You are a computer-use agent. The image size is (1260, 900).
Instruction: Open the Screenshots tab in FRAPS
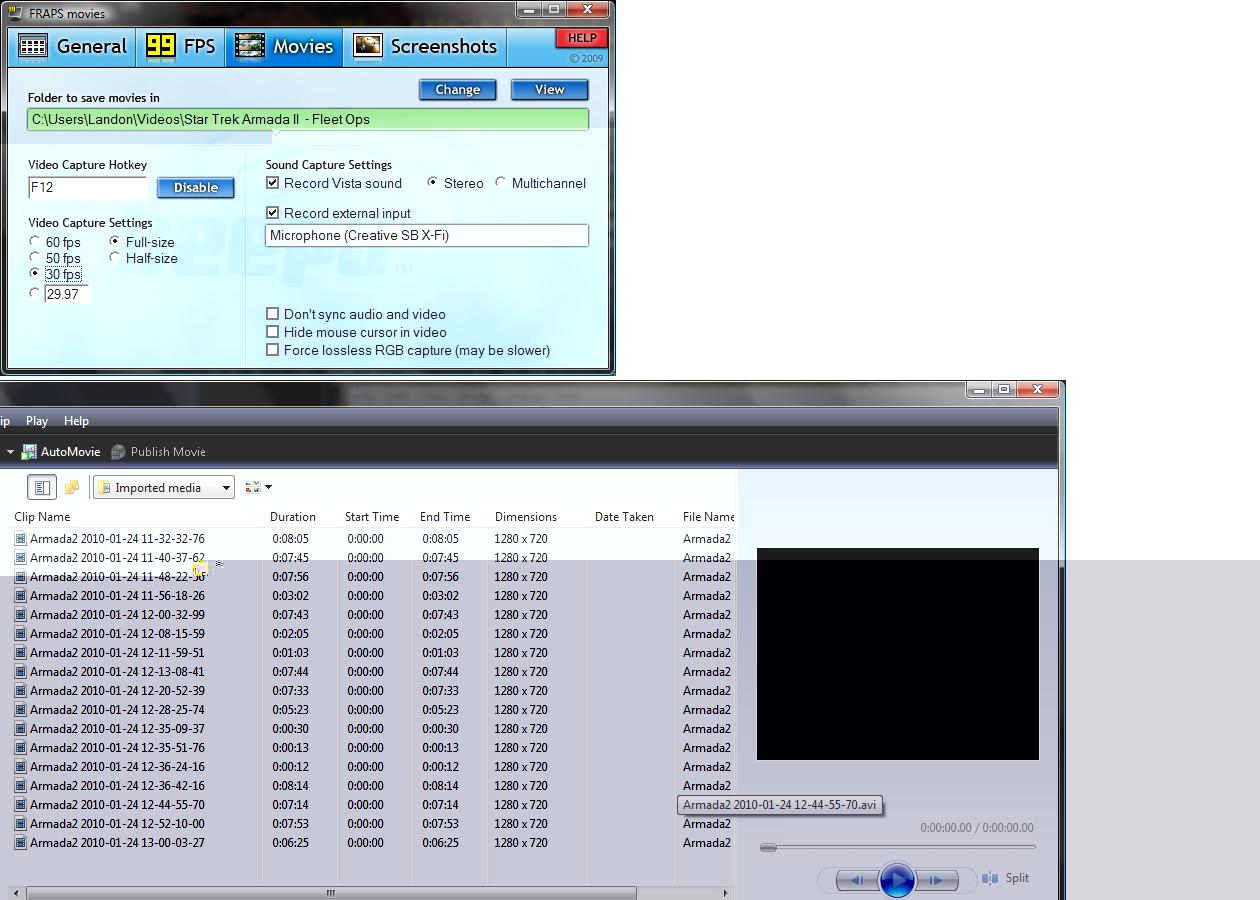coord(425,46)
